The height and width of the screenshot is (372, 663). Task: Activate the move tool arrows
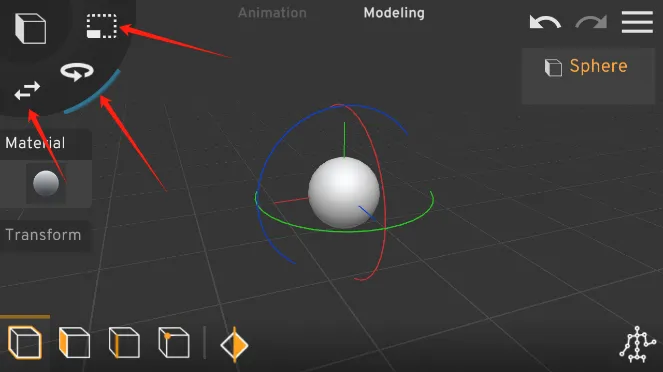[x=27, y=90]
